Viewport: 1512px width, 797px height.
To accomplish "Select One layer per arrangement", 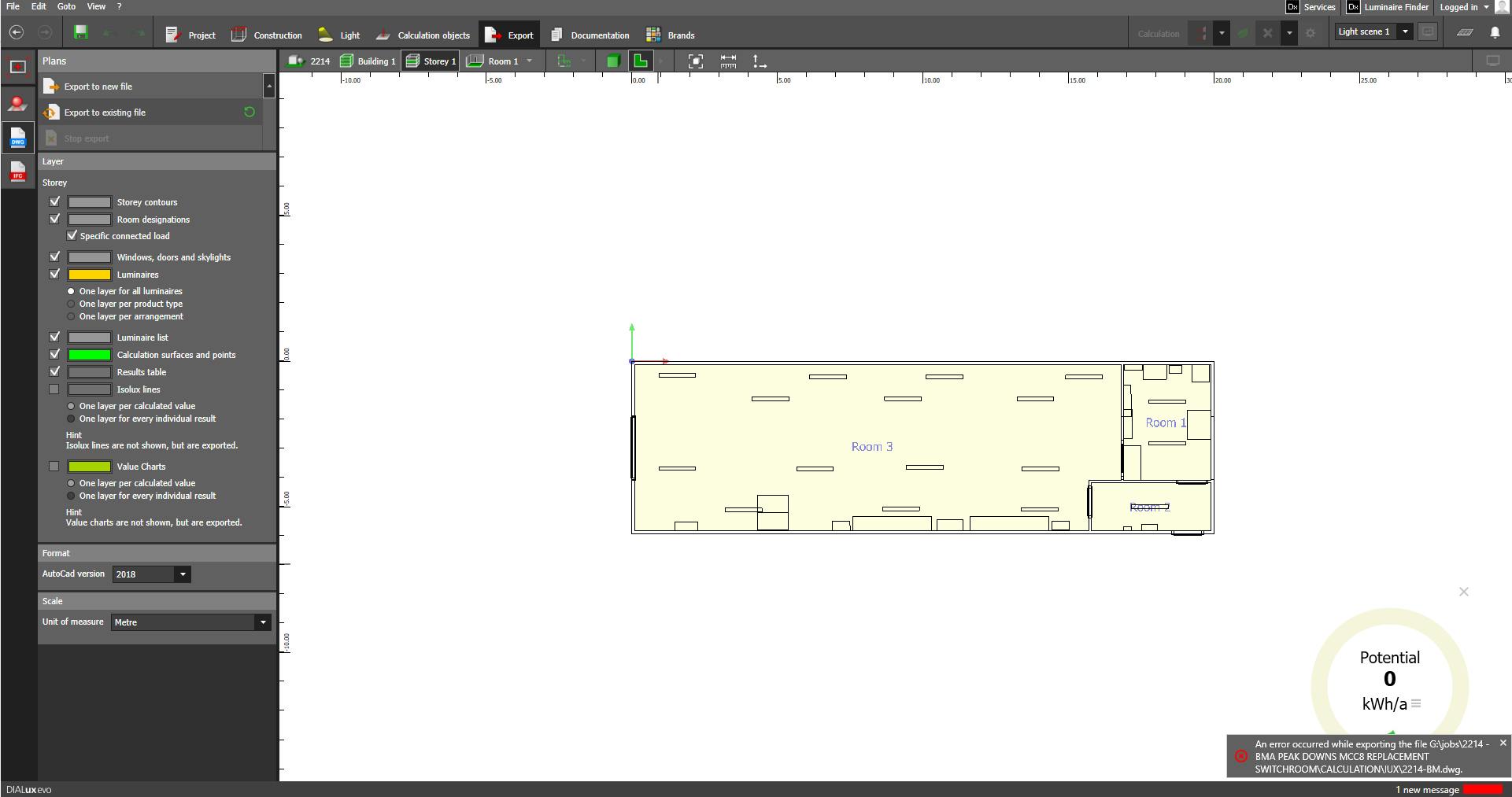I will coord(71,316).
